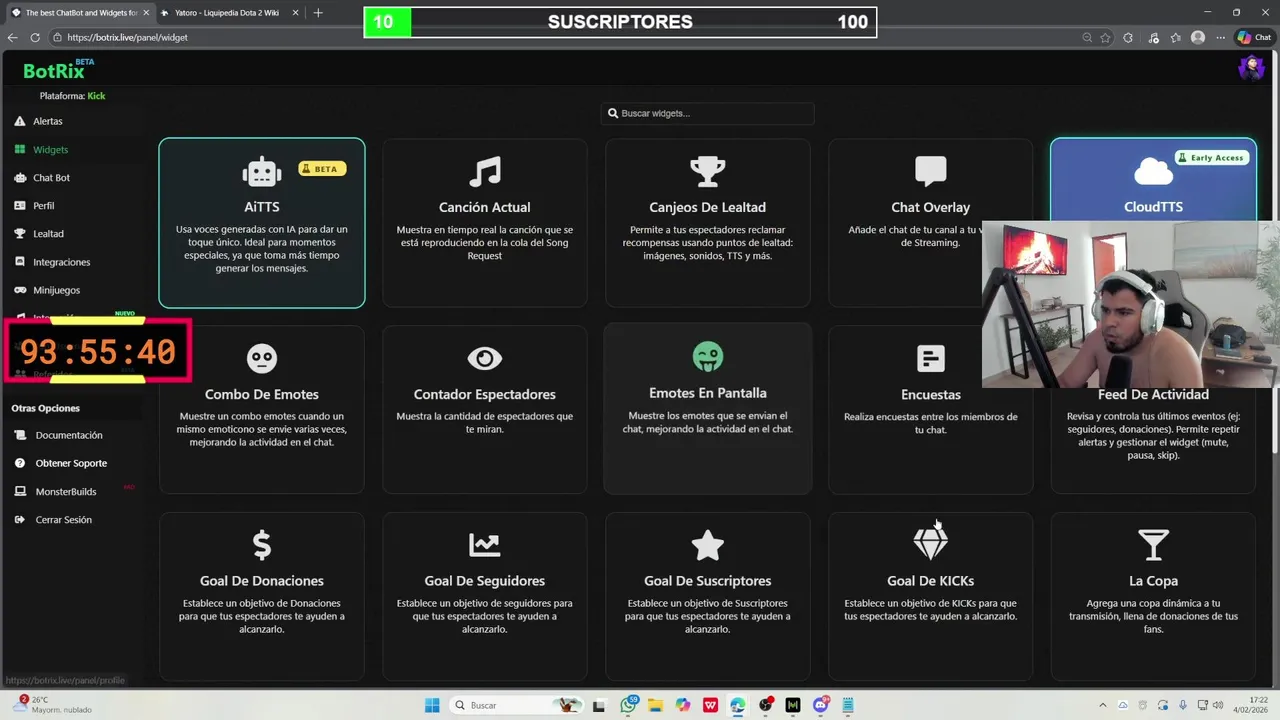Click the MonsterBuilds monitor icon

tap(20, 491)
